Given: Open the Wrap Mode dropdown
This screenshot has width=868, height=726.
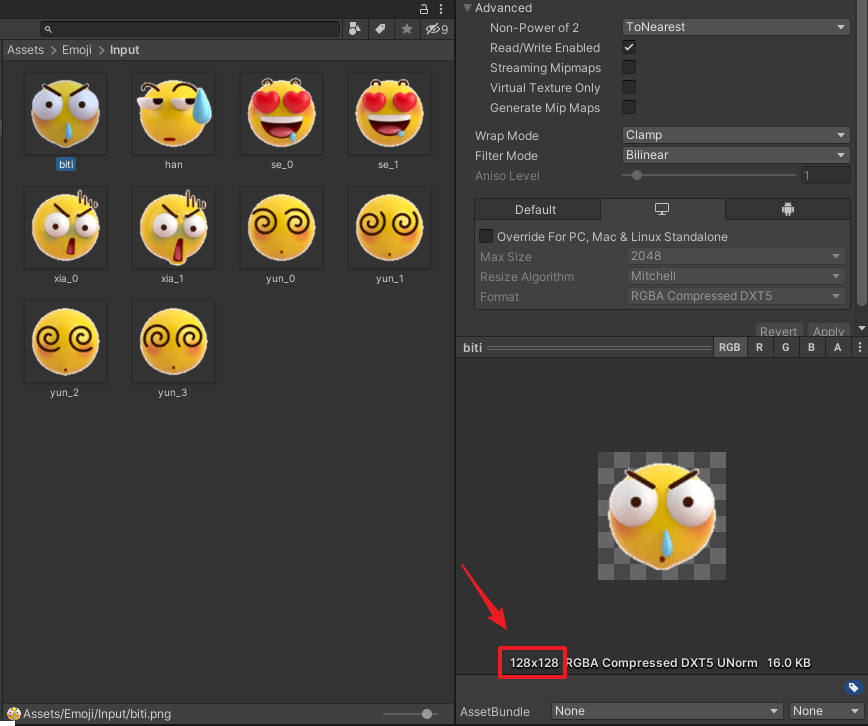Looking at the screenshot, I should pos(735,134).
